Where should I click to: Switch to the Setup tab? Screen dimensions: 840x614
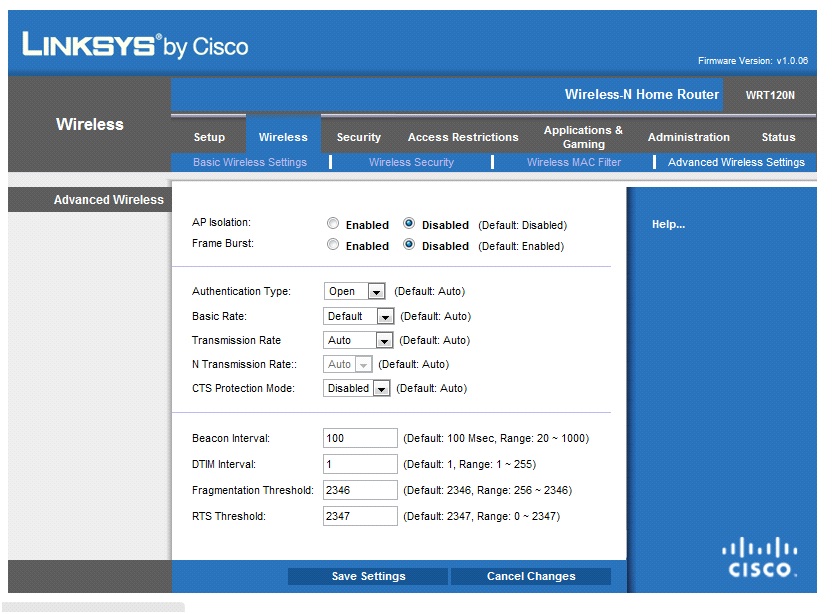click(x=209, y=137)
